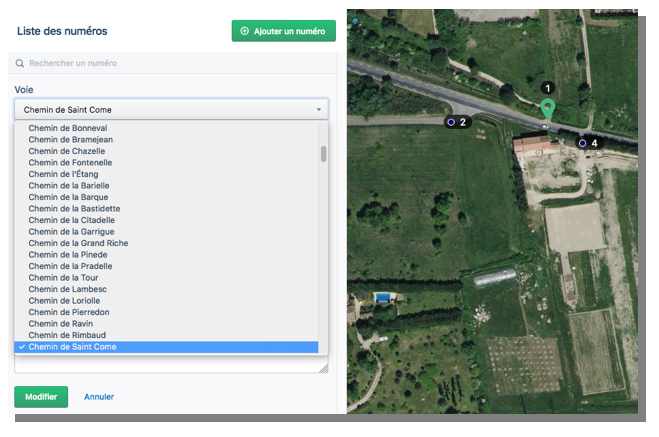Click the textarea resize handle corner

(323, 369)
